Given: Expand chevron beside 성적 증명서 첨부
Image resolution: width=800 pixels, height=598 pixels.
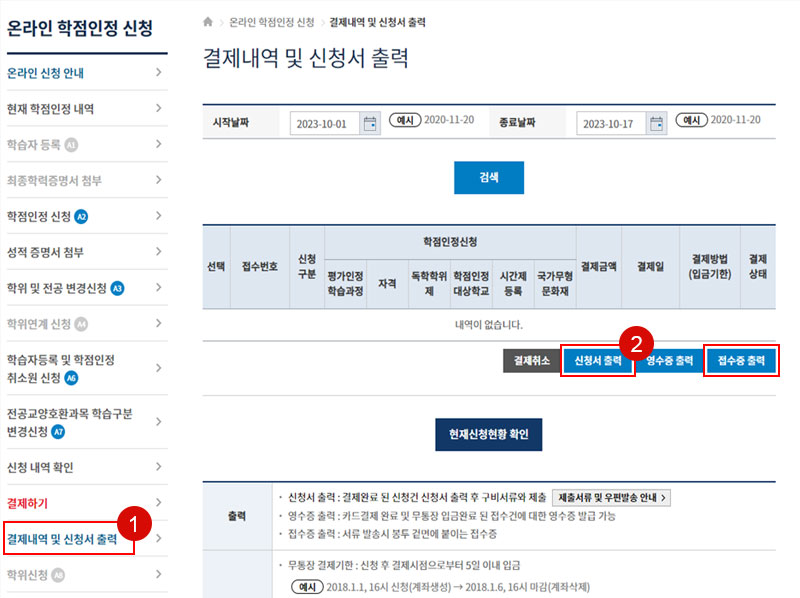Looking at the screenshot, I should click(158, 252).
